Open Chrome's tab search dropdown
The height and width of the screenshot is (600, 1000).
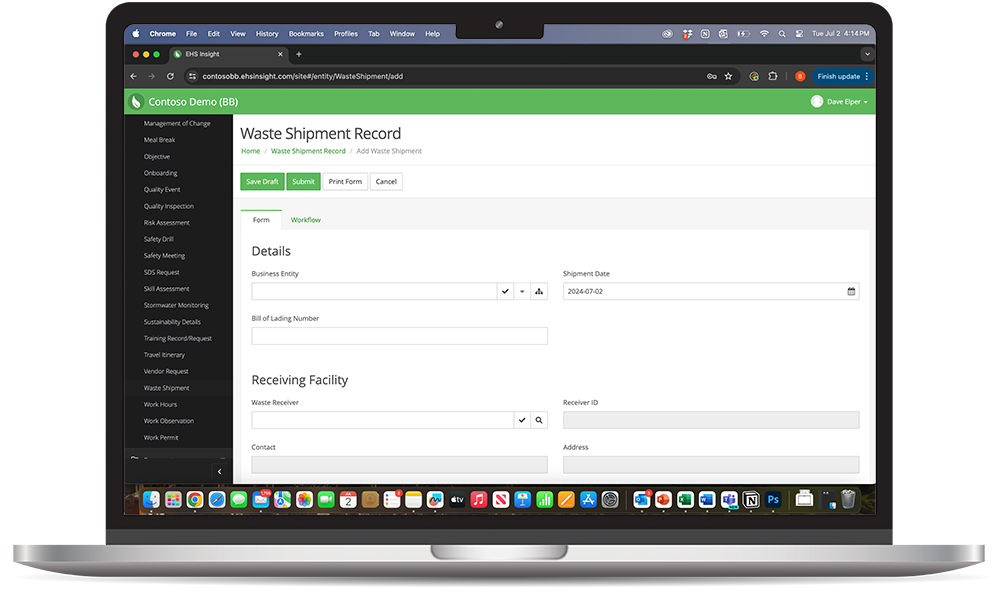(867, 54)
